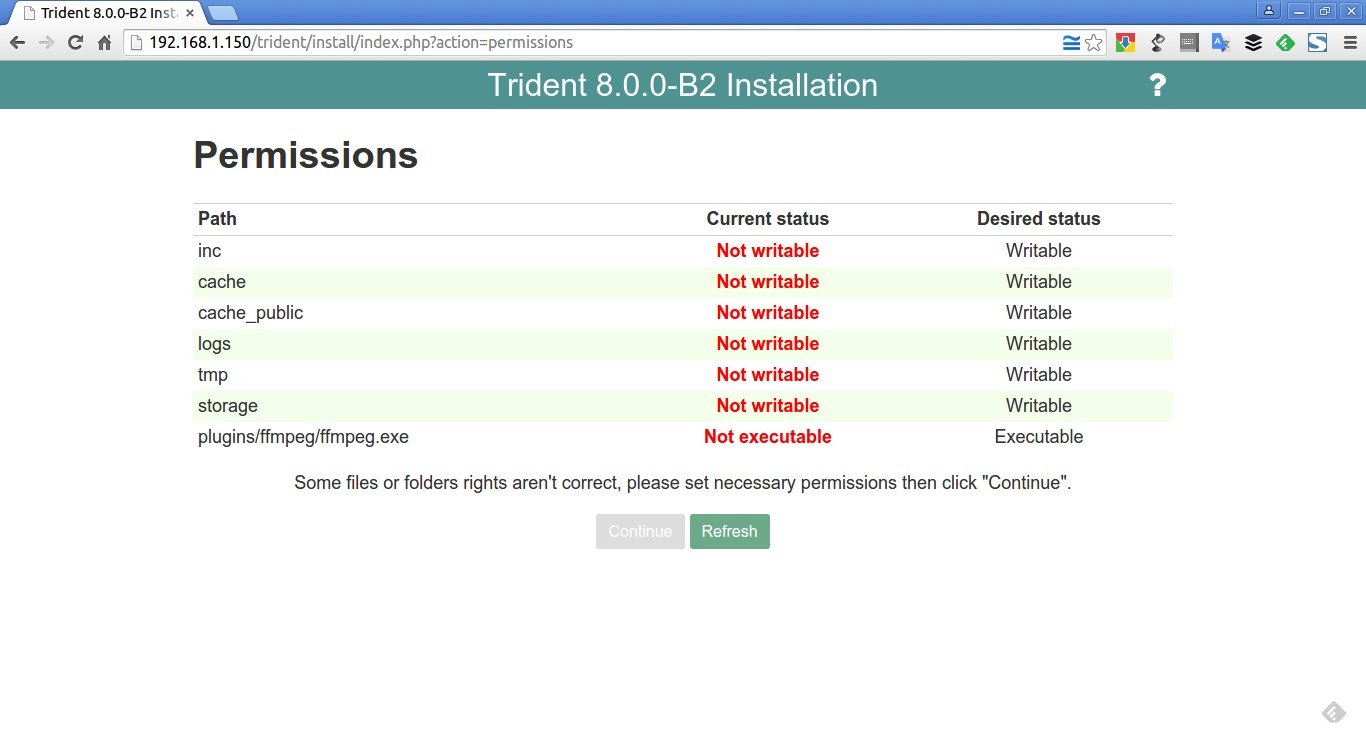The image size is (1366, 744).
Task: Select the storage path cell
Action: (228, 405)
